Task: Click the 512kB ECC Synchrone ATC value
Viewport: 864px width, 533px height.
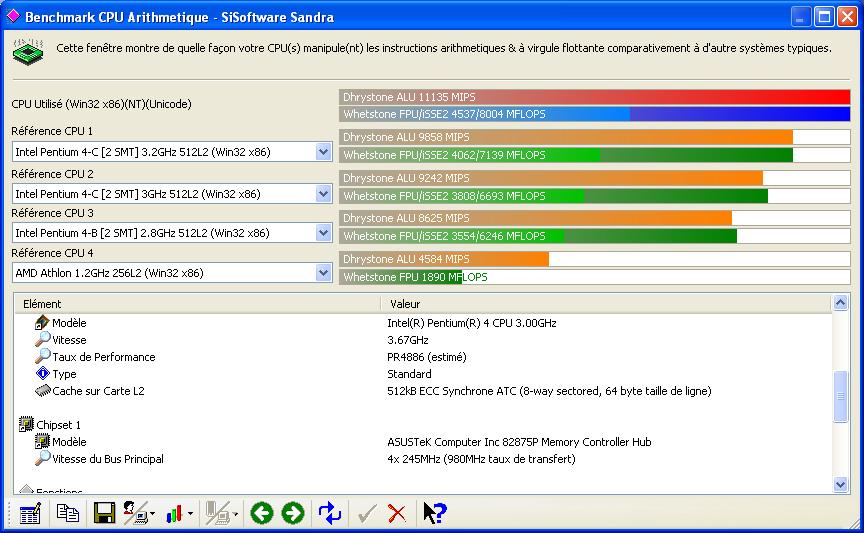Action: click(x=549, y=391)
